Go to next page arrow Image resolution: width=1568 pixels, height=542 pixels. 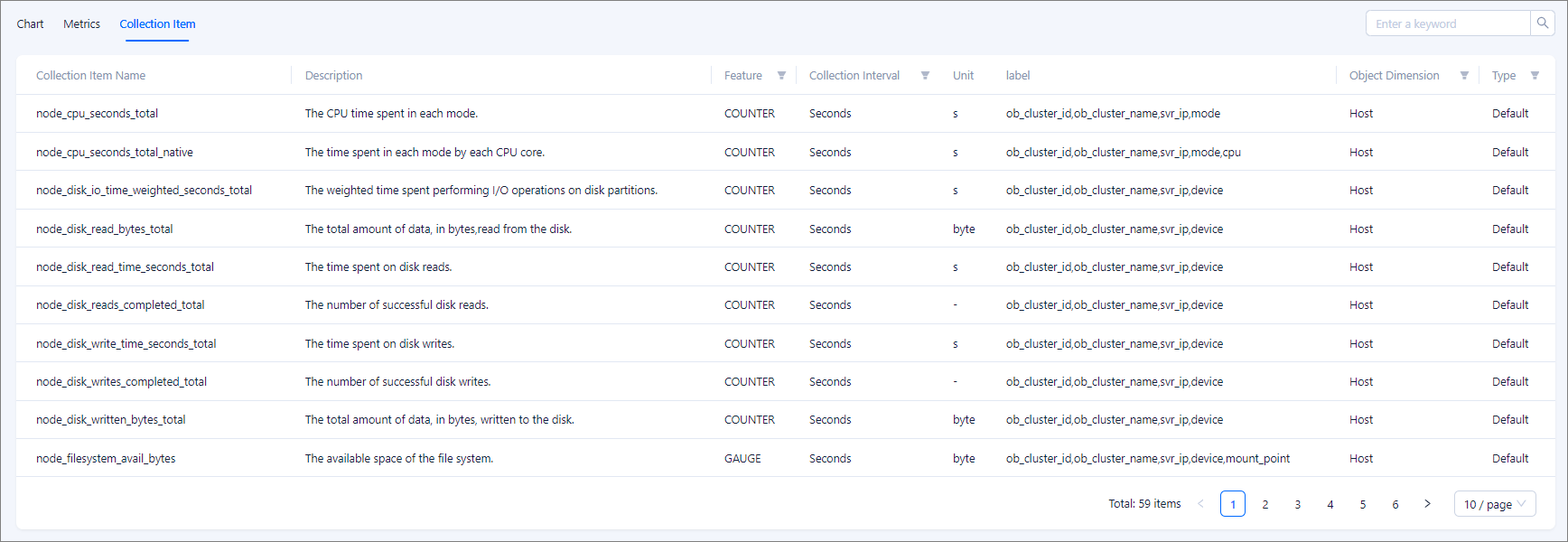tap(1427, 504)
